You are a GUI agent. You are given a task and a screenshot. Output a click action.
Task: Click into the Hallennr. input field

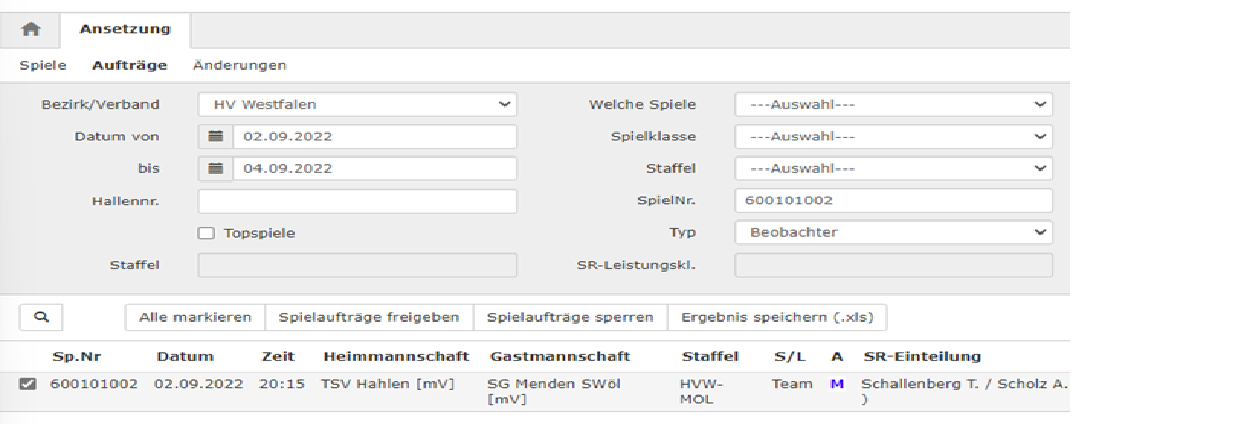358,201
